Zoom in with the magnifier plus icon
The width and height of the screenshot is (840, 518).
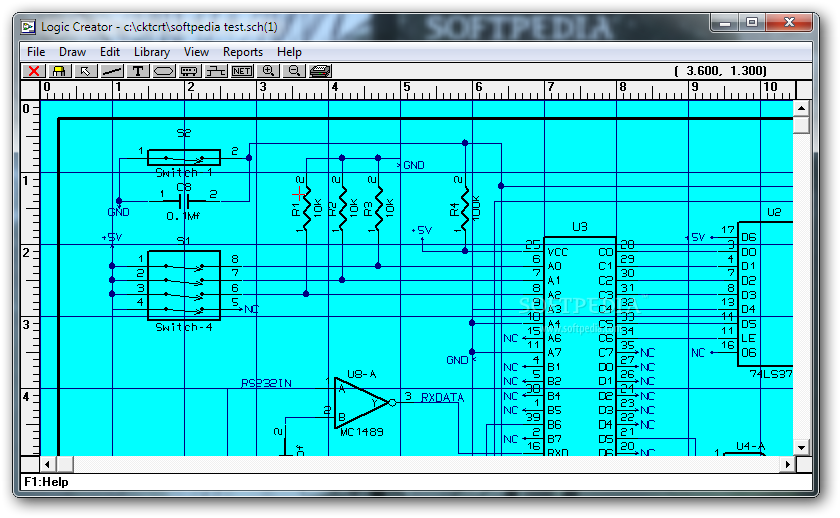pos(268,71)
